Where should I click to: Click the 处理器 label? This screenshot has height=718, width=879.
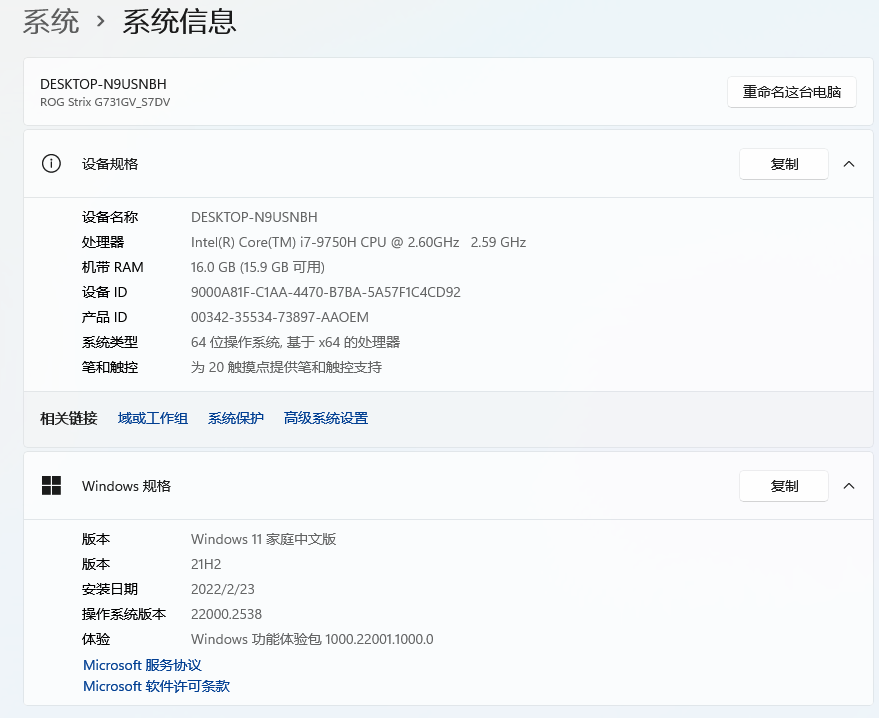click(x=103, y=242)
